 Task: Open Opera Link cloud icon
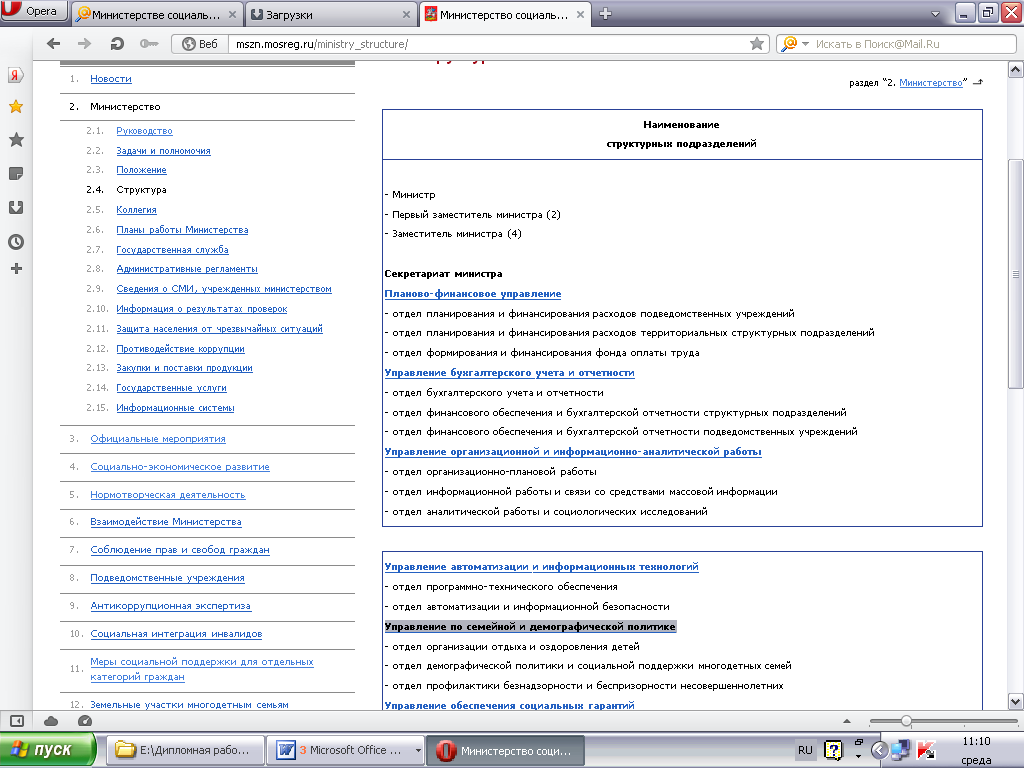tap(51, 721)
